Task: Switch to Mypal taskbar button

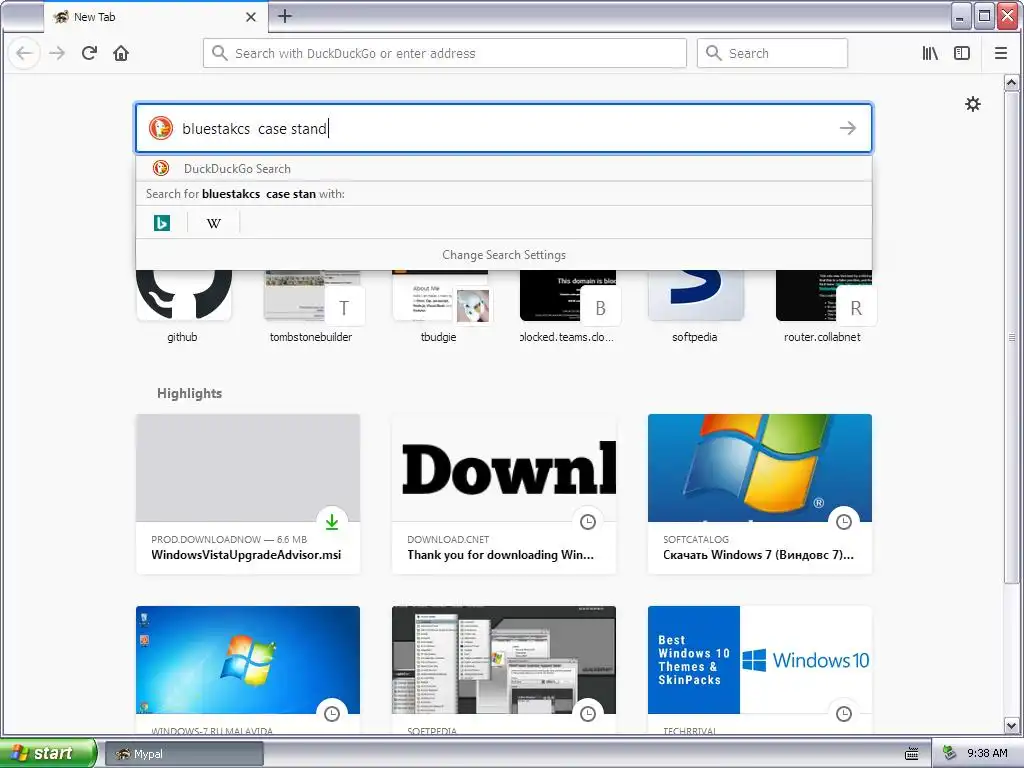Action: click(x=184, y=754)
